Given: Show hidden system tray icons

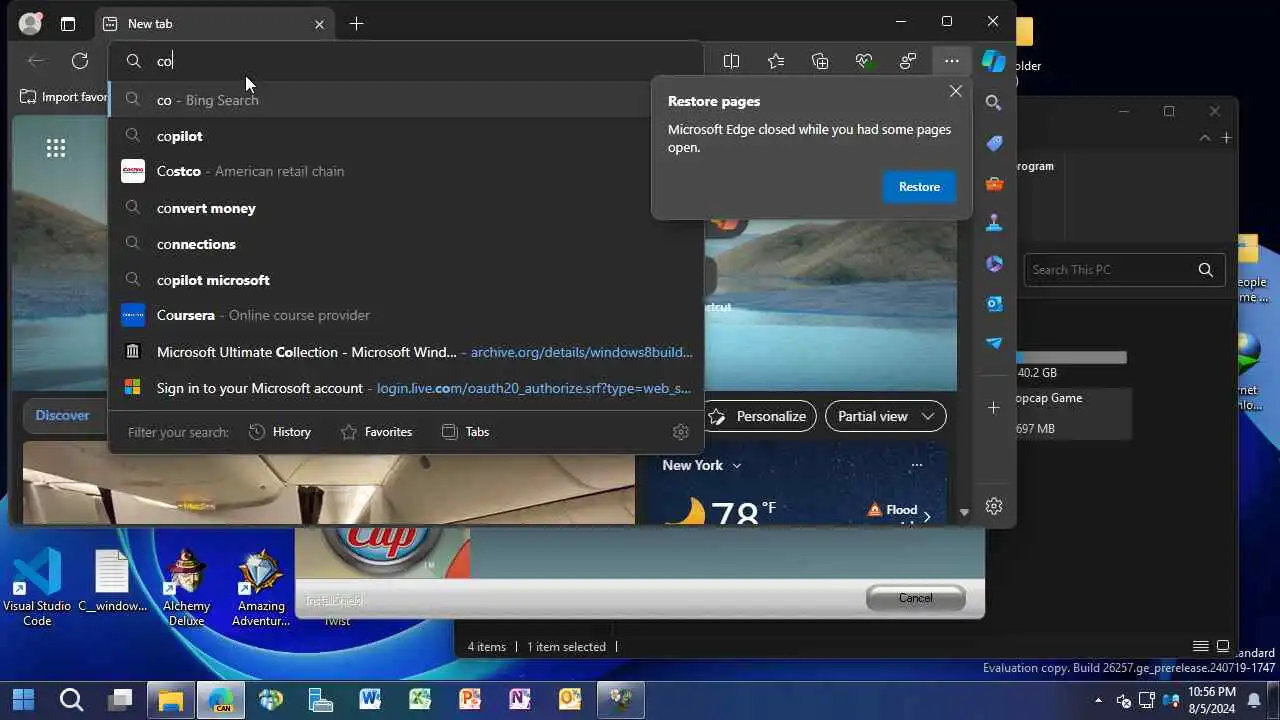Looking at the screenshot, I should (1099, 700).
